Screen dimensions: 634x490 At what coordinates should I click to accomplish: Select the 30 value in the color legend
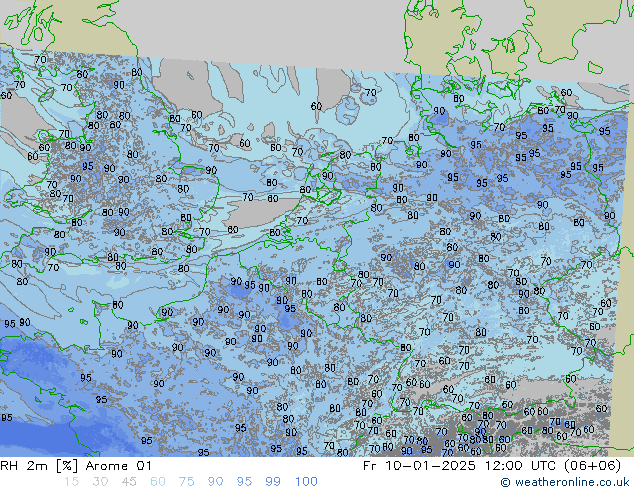[100, 482]
